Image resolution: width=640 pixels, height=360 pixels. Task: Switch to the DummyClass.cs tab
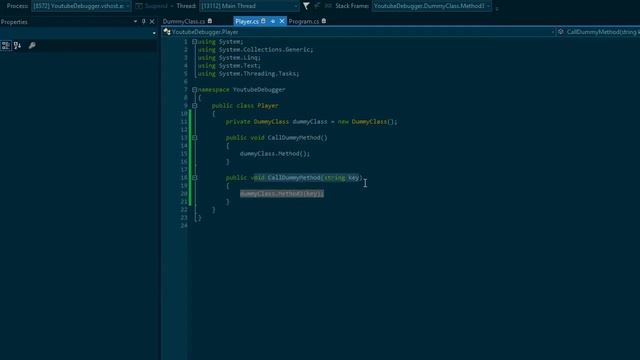(184, 21)
